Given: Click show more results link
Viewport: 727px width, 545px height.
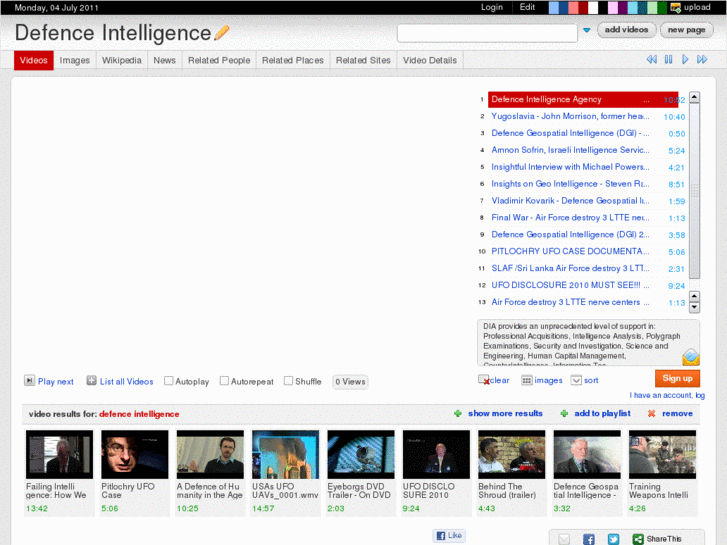Looking at the screenshot, I should point(505,413).
